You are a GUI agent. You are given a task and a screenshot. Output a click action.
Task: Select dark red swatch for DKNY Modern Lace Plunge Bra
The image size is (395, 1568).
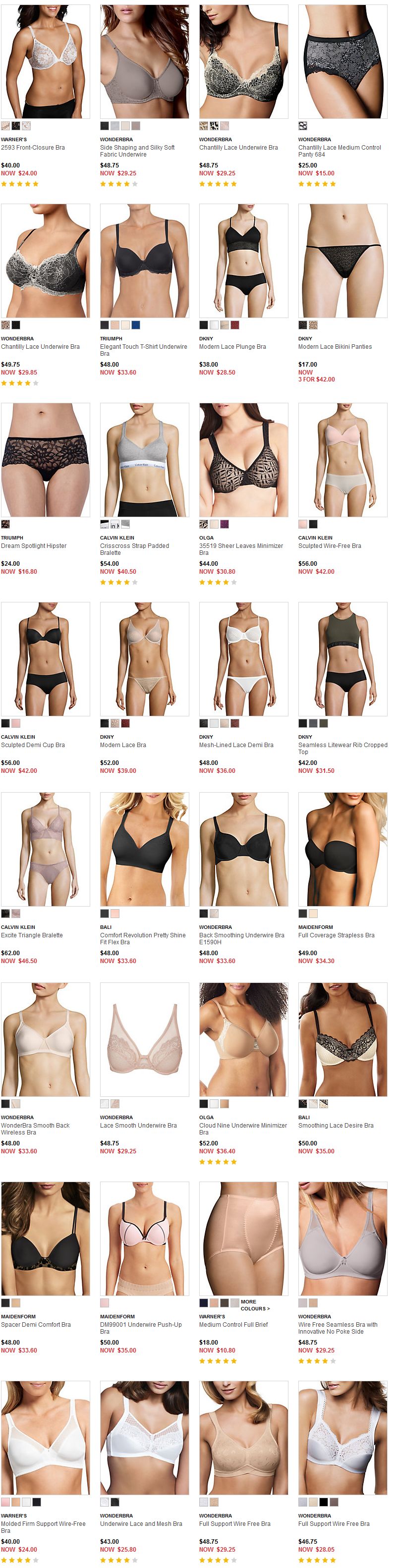pyautogui.click(x=234, y=325)
